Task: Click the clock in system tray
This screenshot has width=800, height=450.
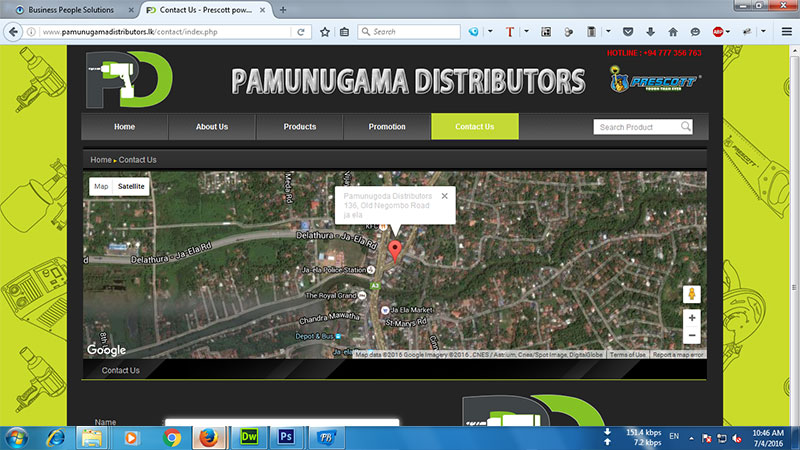Action: pos(767,438)
